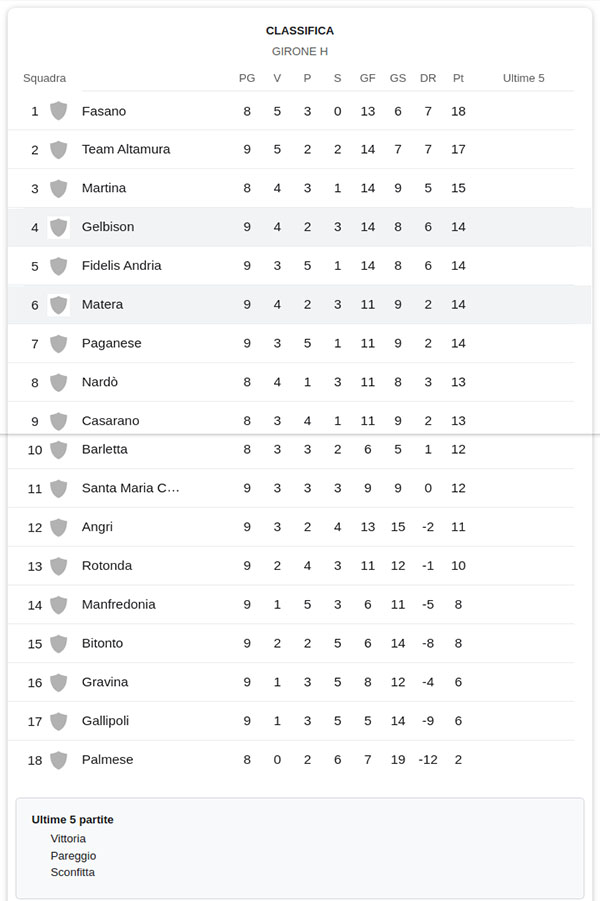This screenshot has height=901, width=600.
Task: Click the Gallipoli team crest icon
Action: click(59, 721)
